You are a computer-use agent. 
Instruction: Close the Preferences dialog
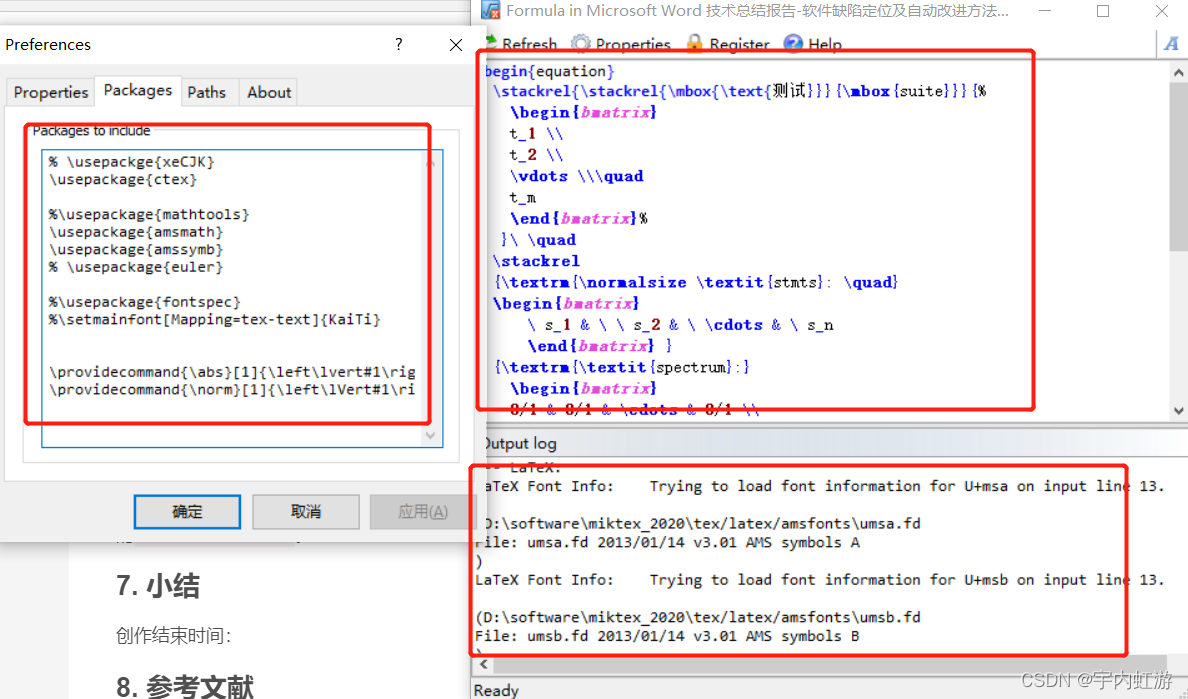click(x=455, y=45)
